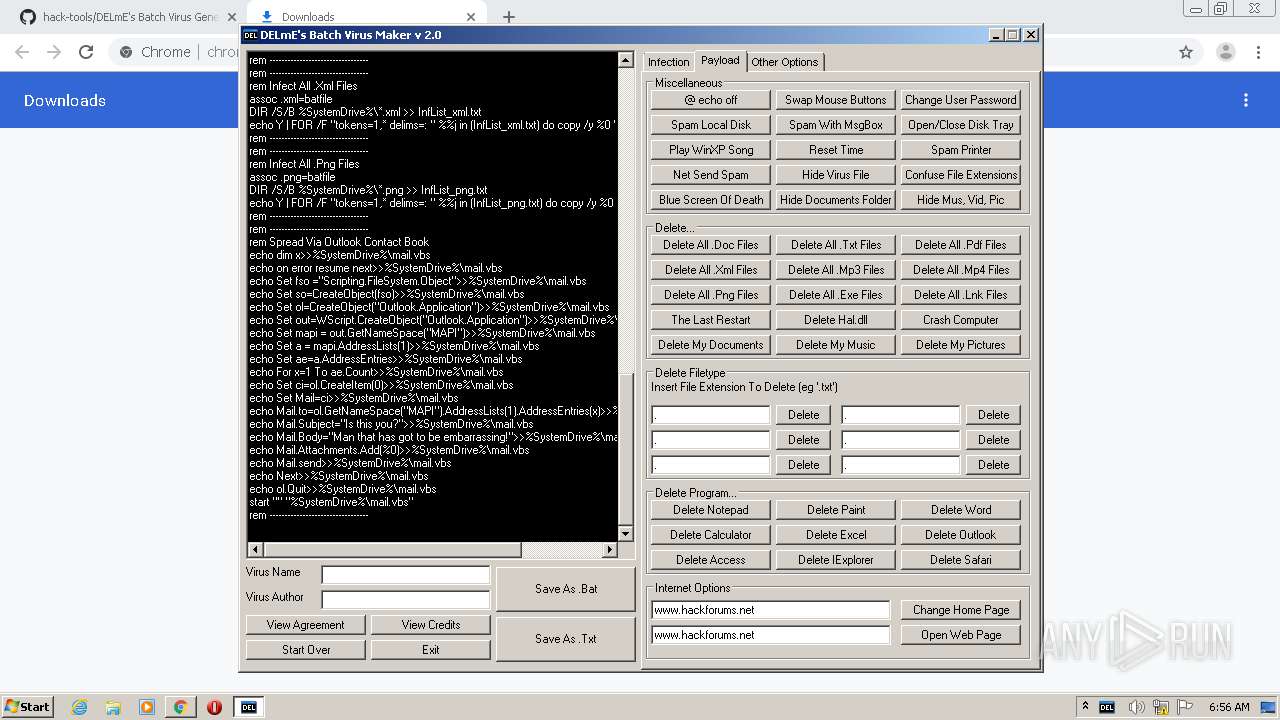This screenshot has width=1280, height=720.
Task: Click the Chrome reload icon
Action: tap(86, 52)
